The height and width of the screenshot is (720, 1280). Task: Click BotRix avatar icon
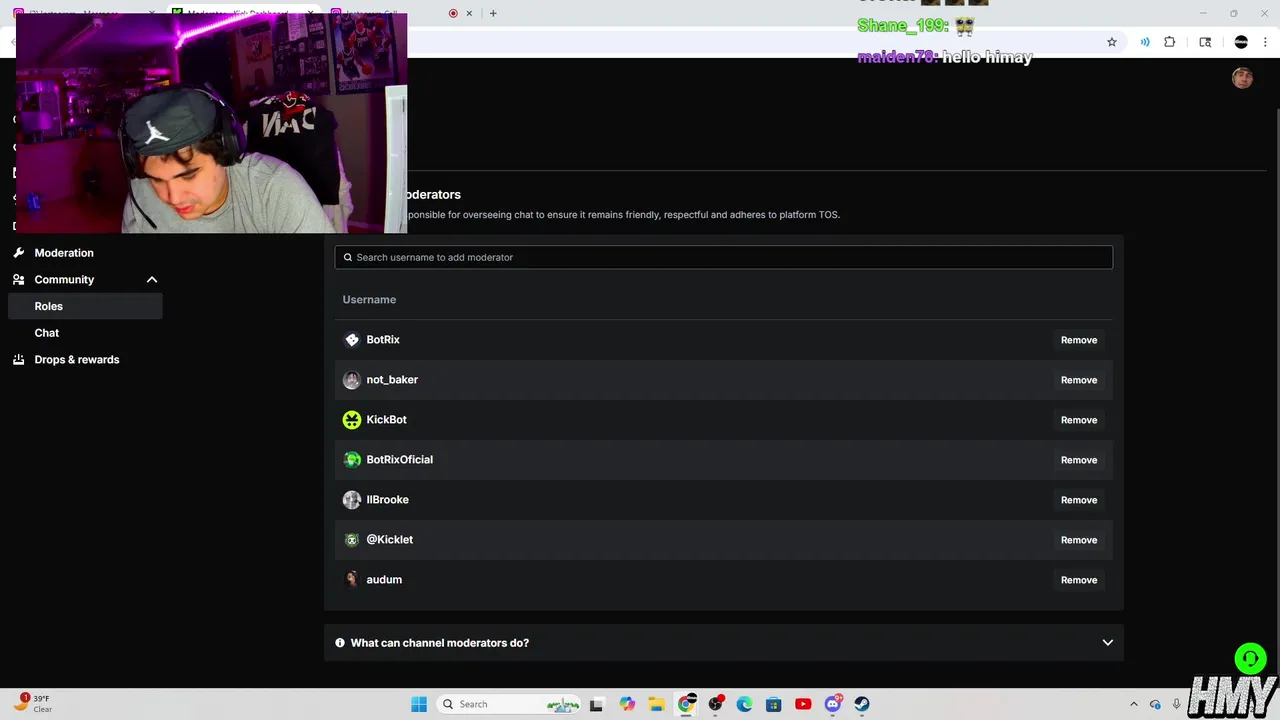coord(352,340)
